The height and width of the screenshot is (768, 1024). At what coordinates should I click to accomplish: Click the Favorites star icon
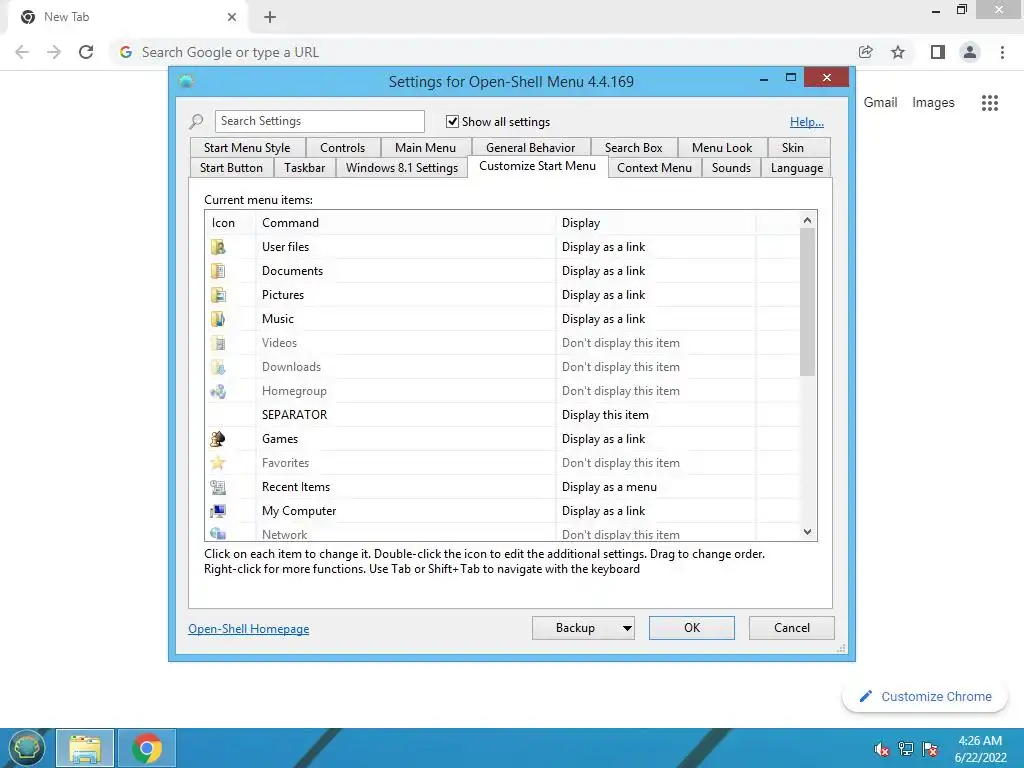[218, 463]
